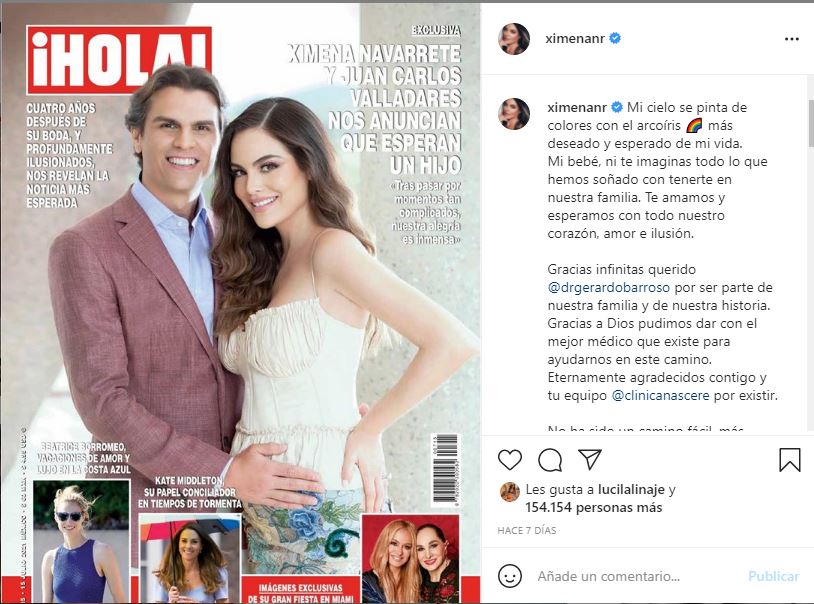This screenshot has width=814, height=604.
Task: Open ximenanr profile picture in header
Action: [514, 38]
